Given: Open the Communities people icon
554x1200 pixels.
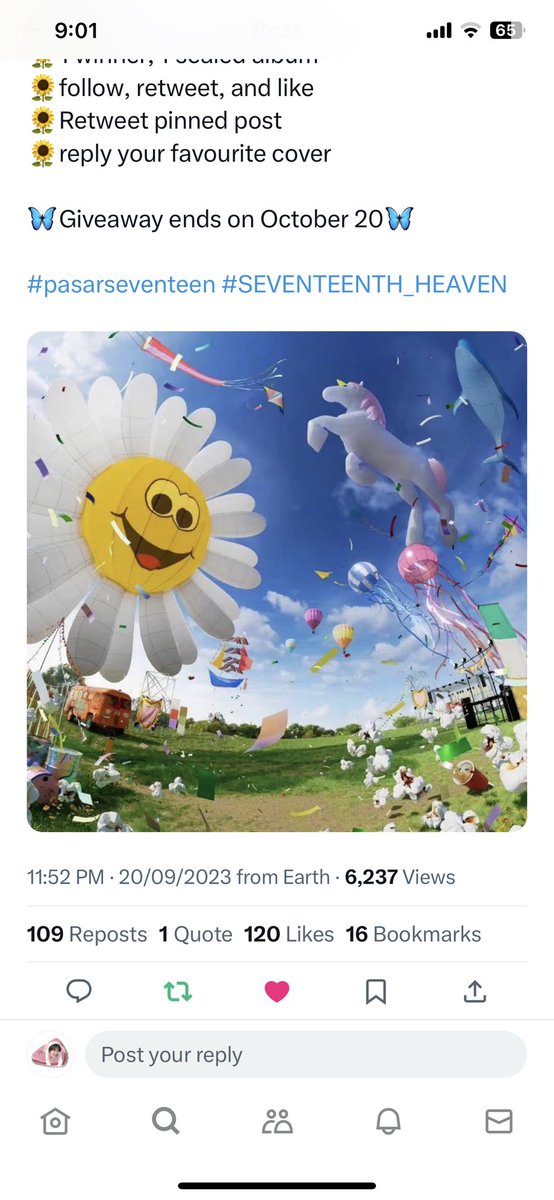Looking at the screenshot, I should (277, 1122).
